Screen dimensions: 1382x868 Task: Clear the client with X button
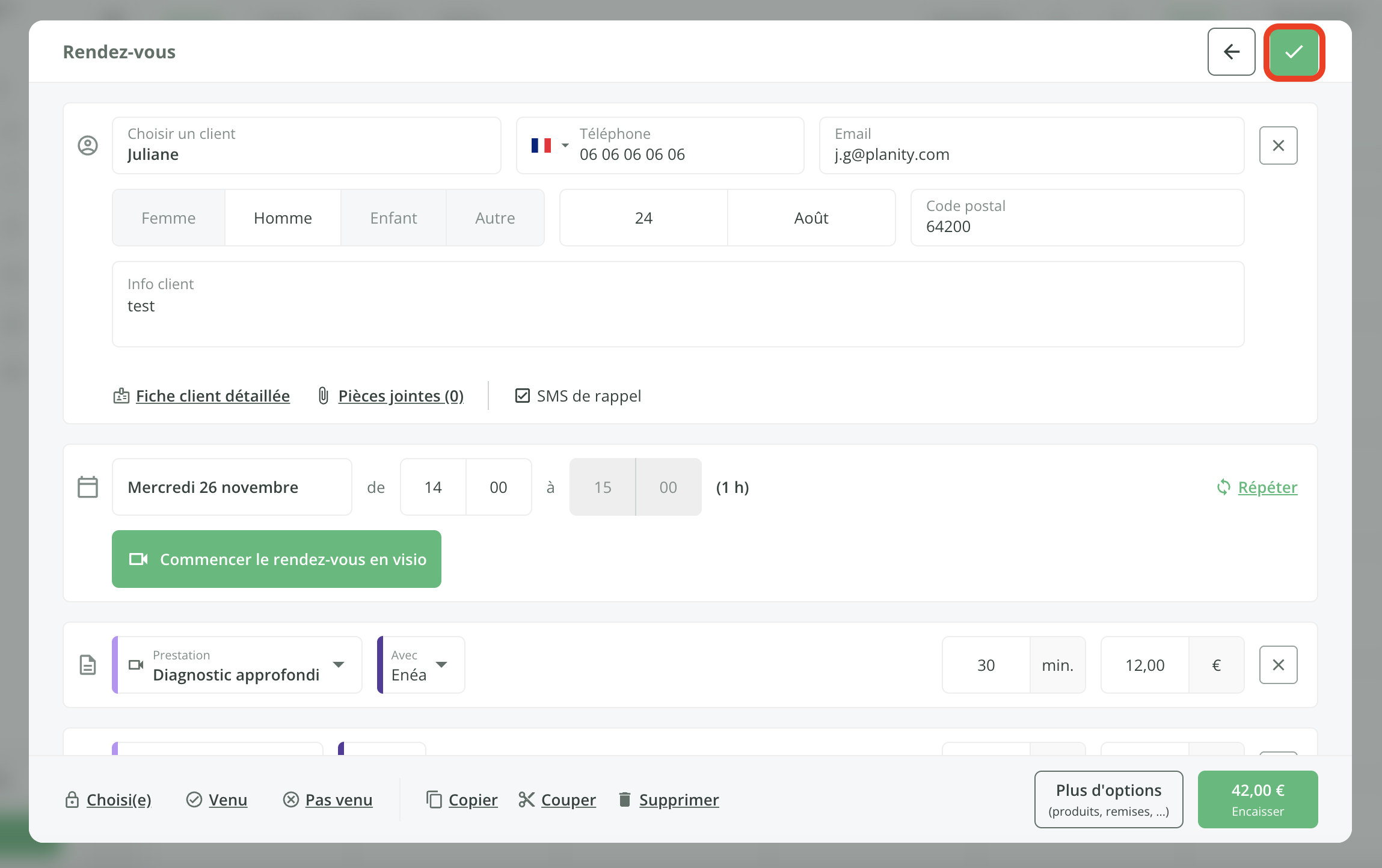[x=1278, y=145]
